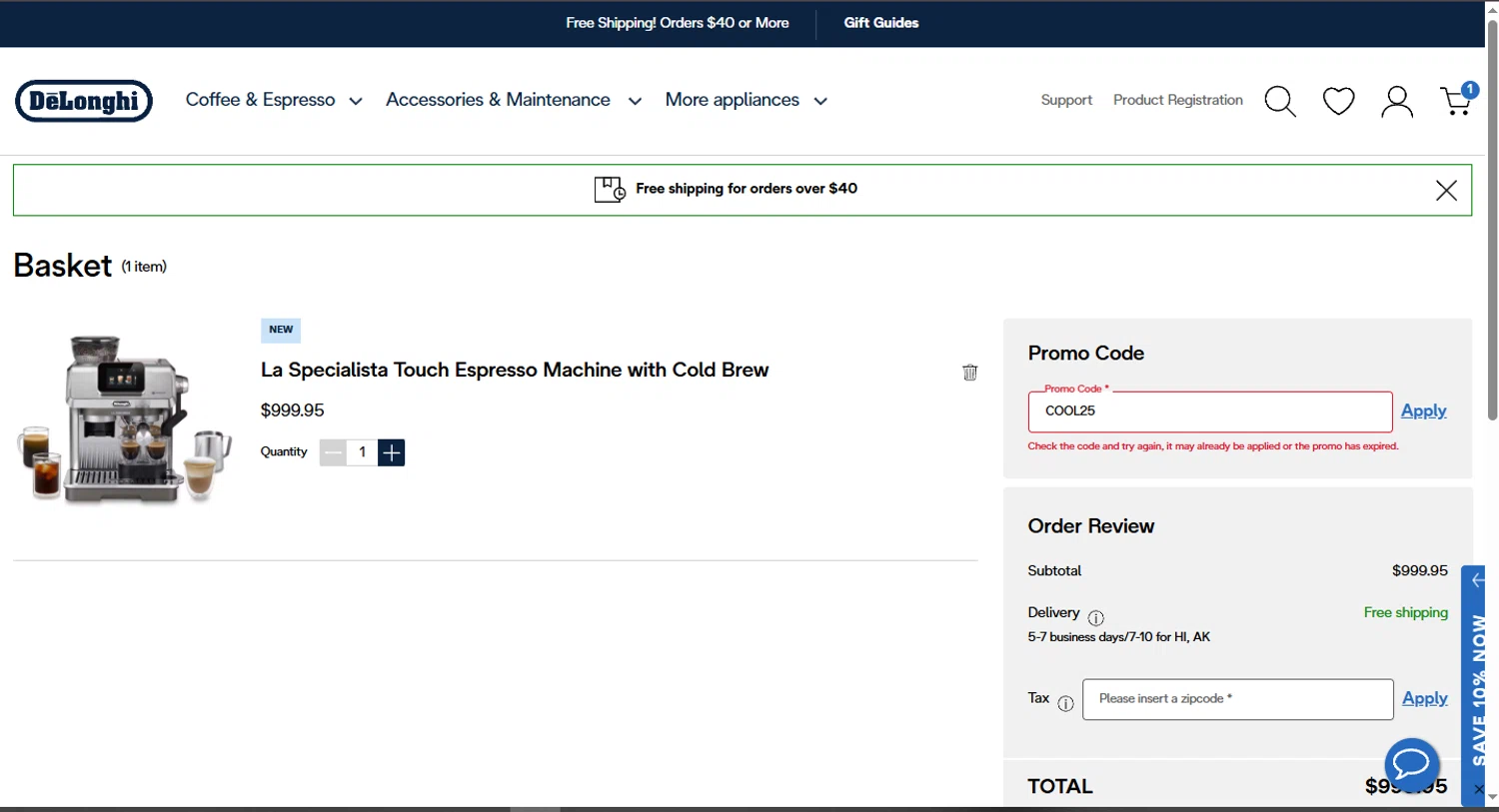Open the search magnifier icon

[1279, 101]
